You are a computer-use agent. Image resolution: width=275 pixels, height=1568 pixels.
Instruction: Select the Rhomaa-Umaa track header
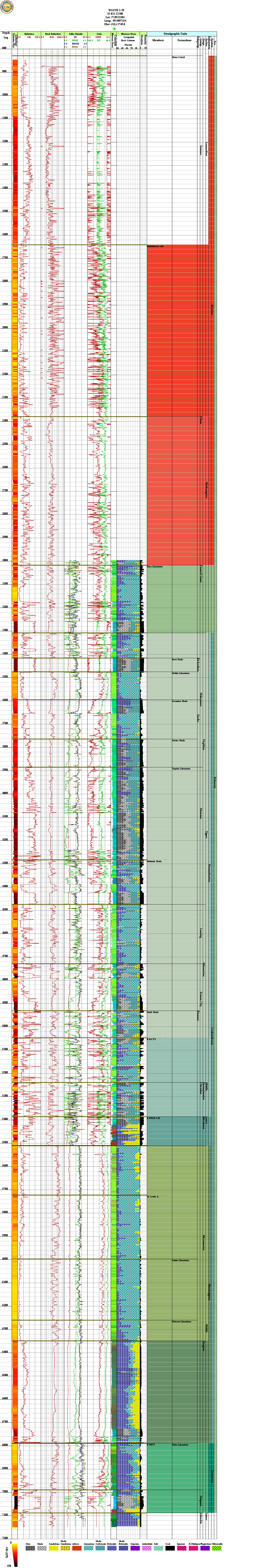point(128,34)
